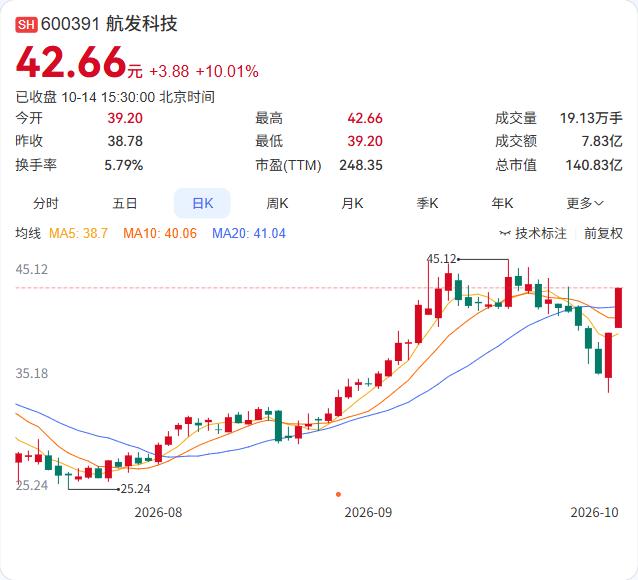Click the 总市值 value 140.83亿
The height and width of the screenshot is (580, 638).
[594, 165]
